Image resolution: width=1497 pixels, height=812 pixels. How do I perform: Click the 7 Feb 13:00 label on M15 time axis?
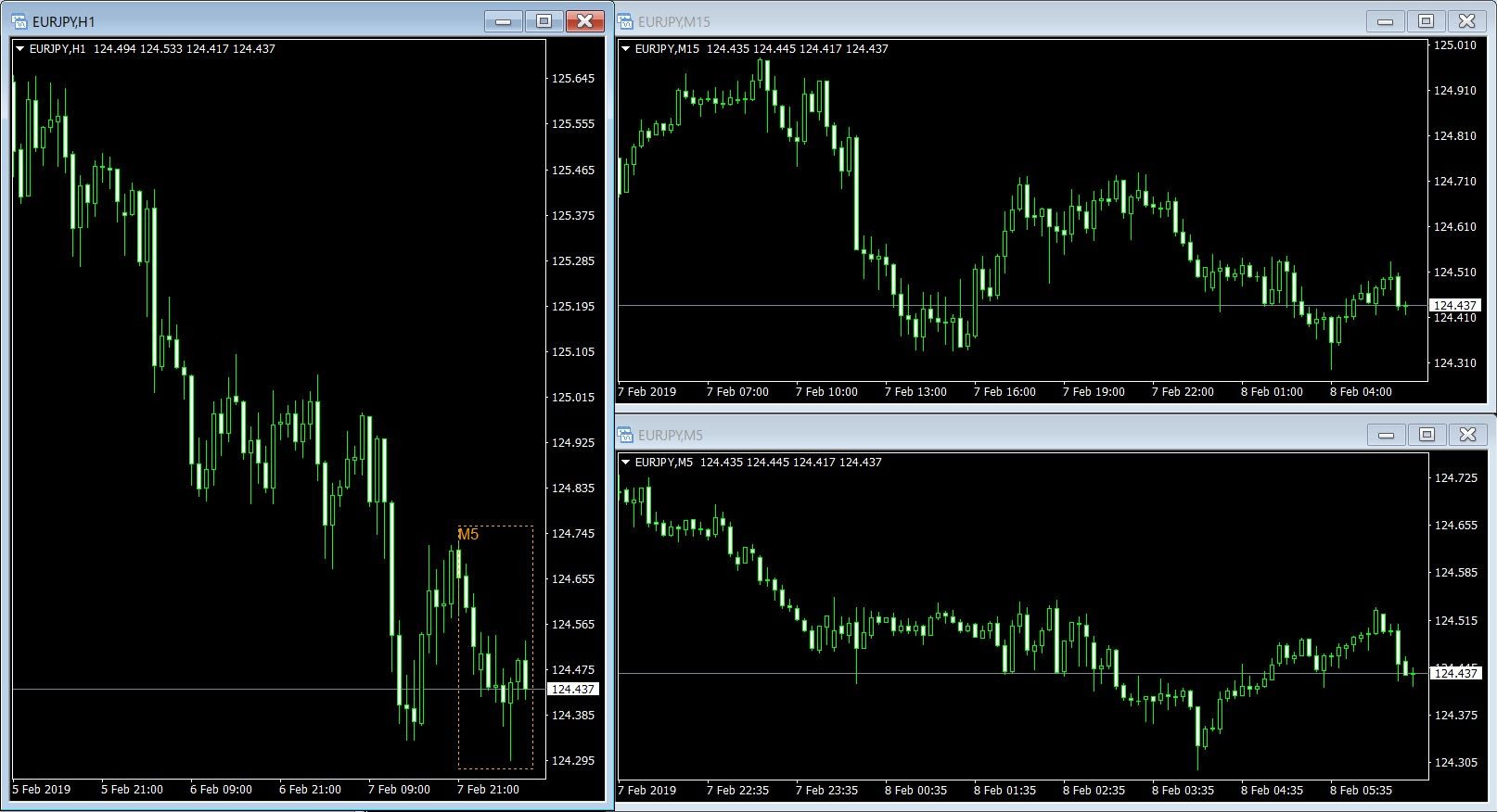[x=915, y=392]
